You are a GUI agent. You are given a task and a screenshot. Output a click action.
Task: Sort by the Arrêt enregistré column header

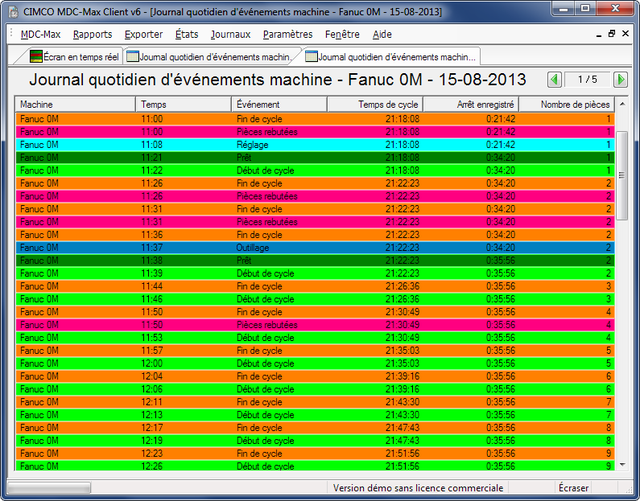[x=471, y=105]
